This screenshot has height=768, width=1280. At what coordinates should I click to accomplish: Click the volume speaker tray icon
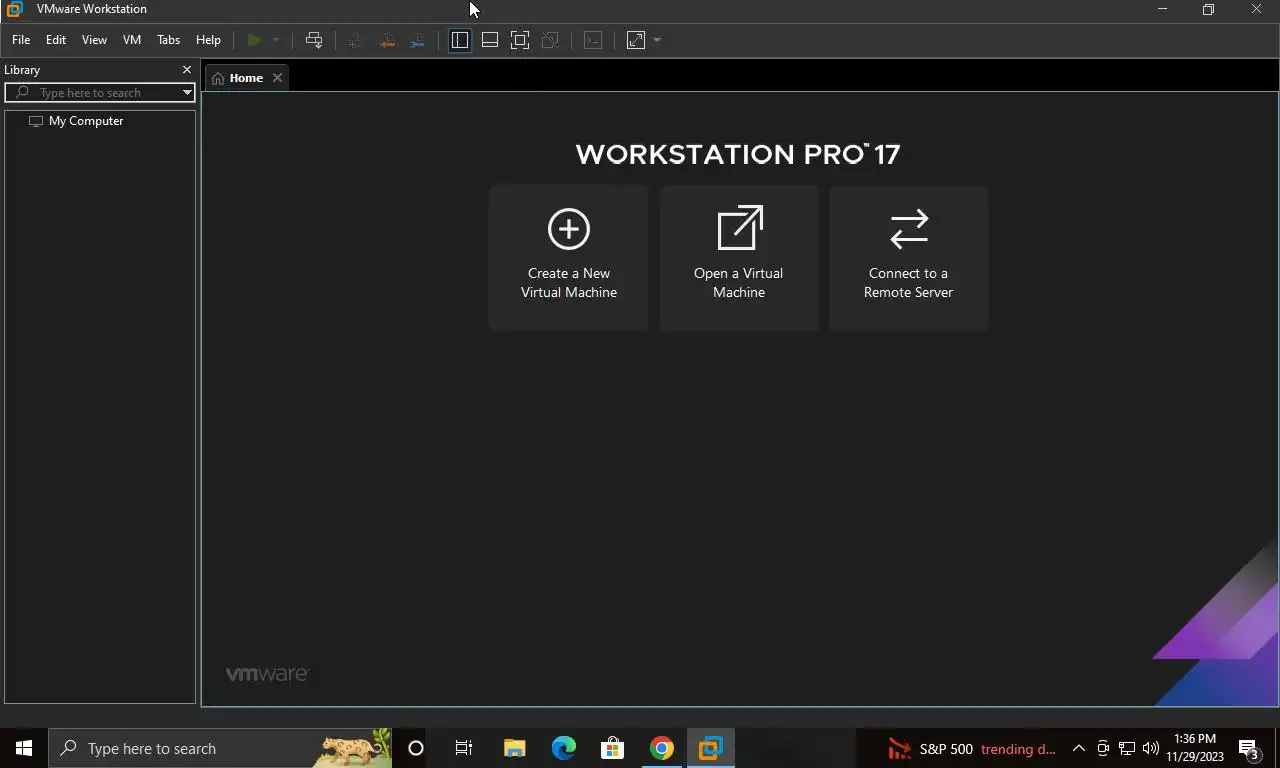pos(1151,748)
